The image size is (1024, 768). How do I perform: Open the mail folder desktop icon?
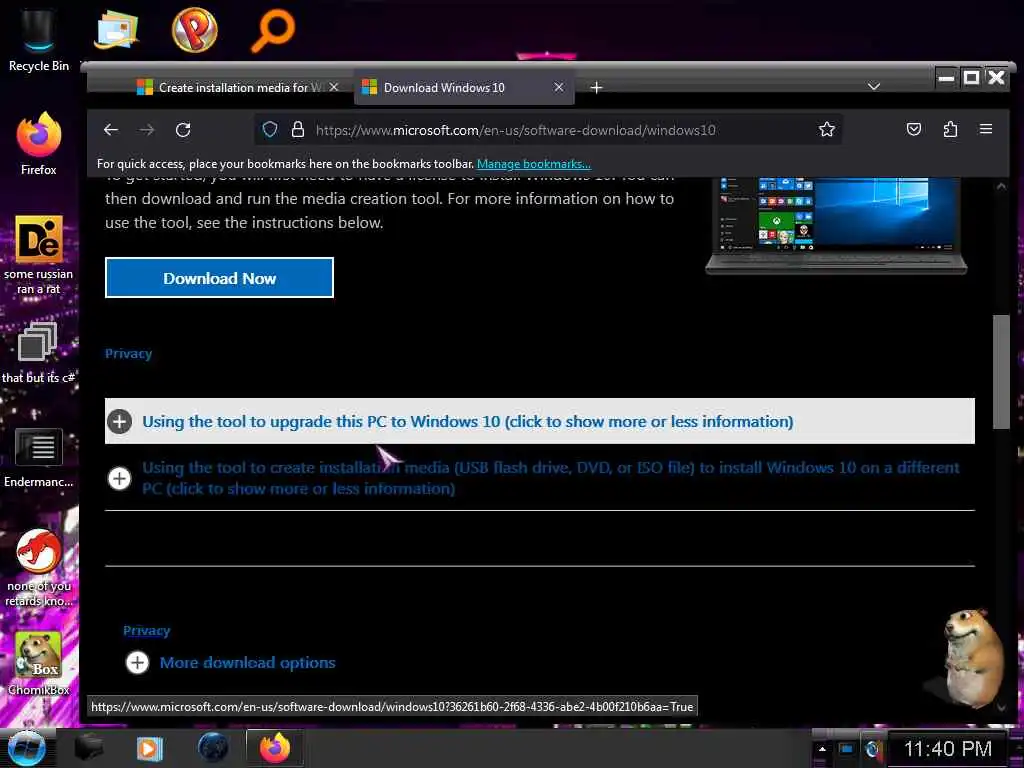click(x=116, y=30)
